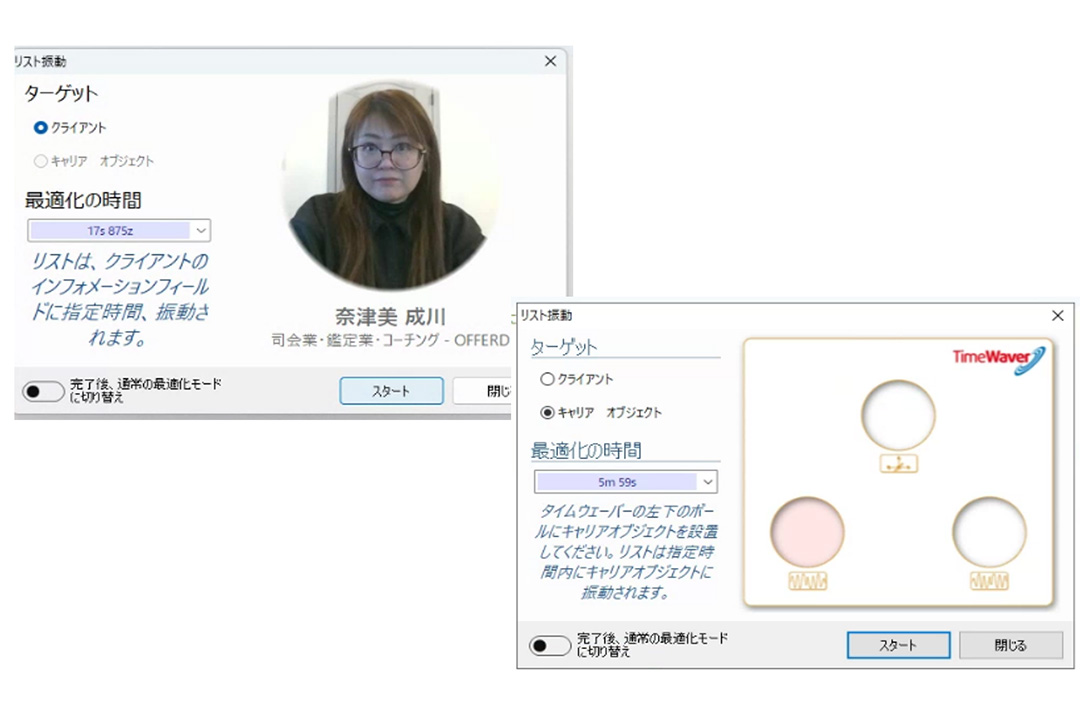Expand the dropdown arrow beside 5m 59s
The height and width of the screenshot is (720, 1080).
click(707, 482)
